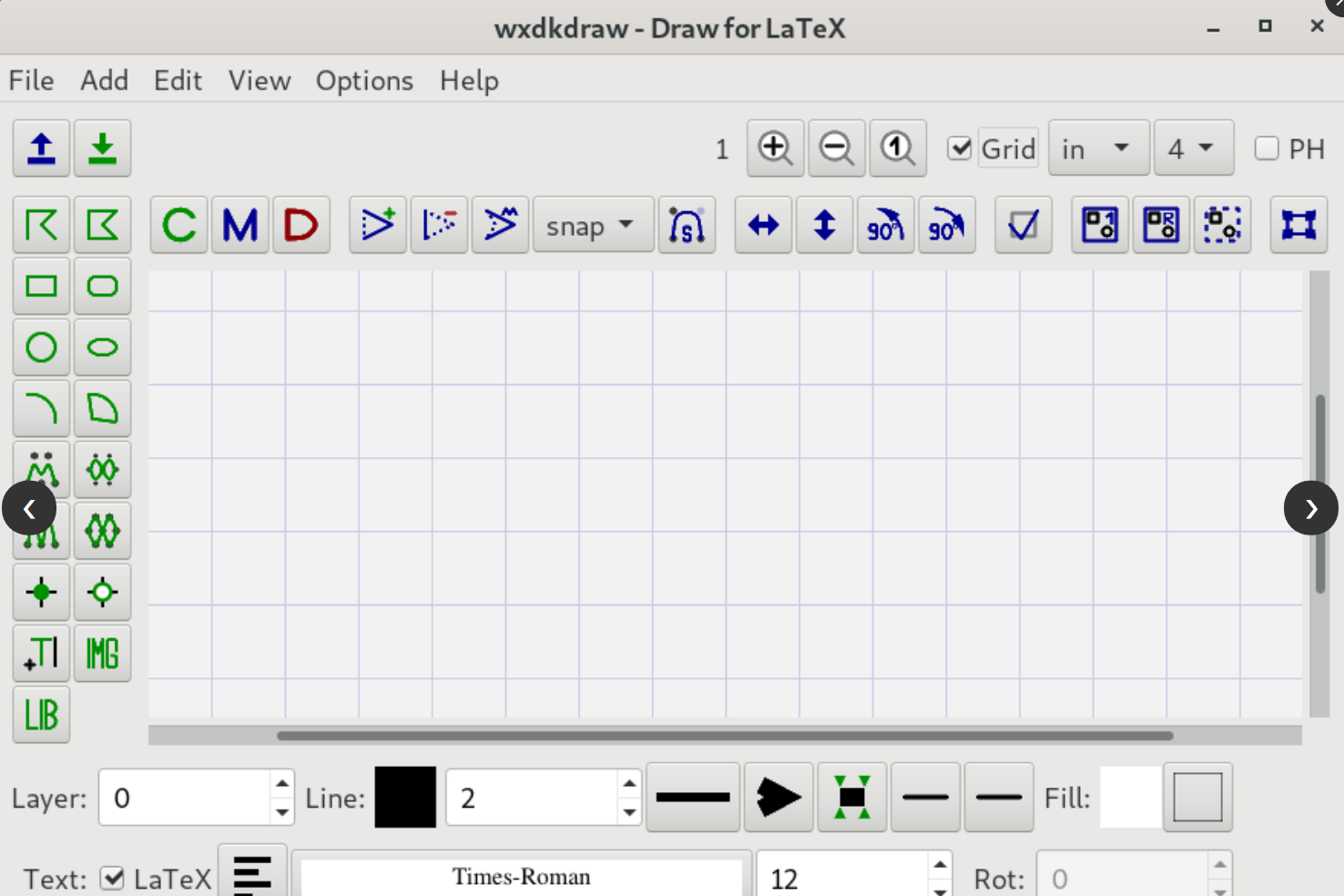This screenshot has height=896, width=1344.
Task: Toggle the Grid checkbox
Action: pos(959,148)
